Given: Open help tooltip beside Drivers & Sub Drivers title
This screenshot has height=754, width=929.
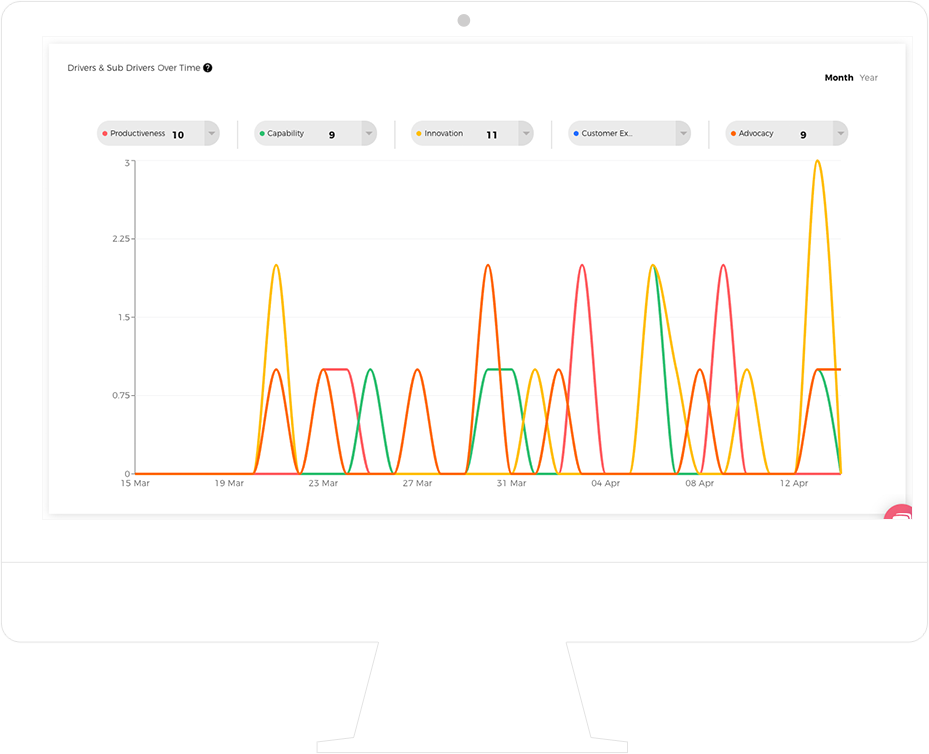Looking at the screenshot, I should tap(207, 68).
